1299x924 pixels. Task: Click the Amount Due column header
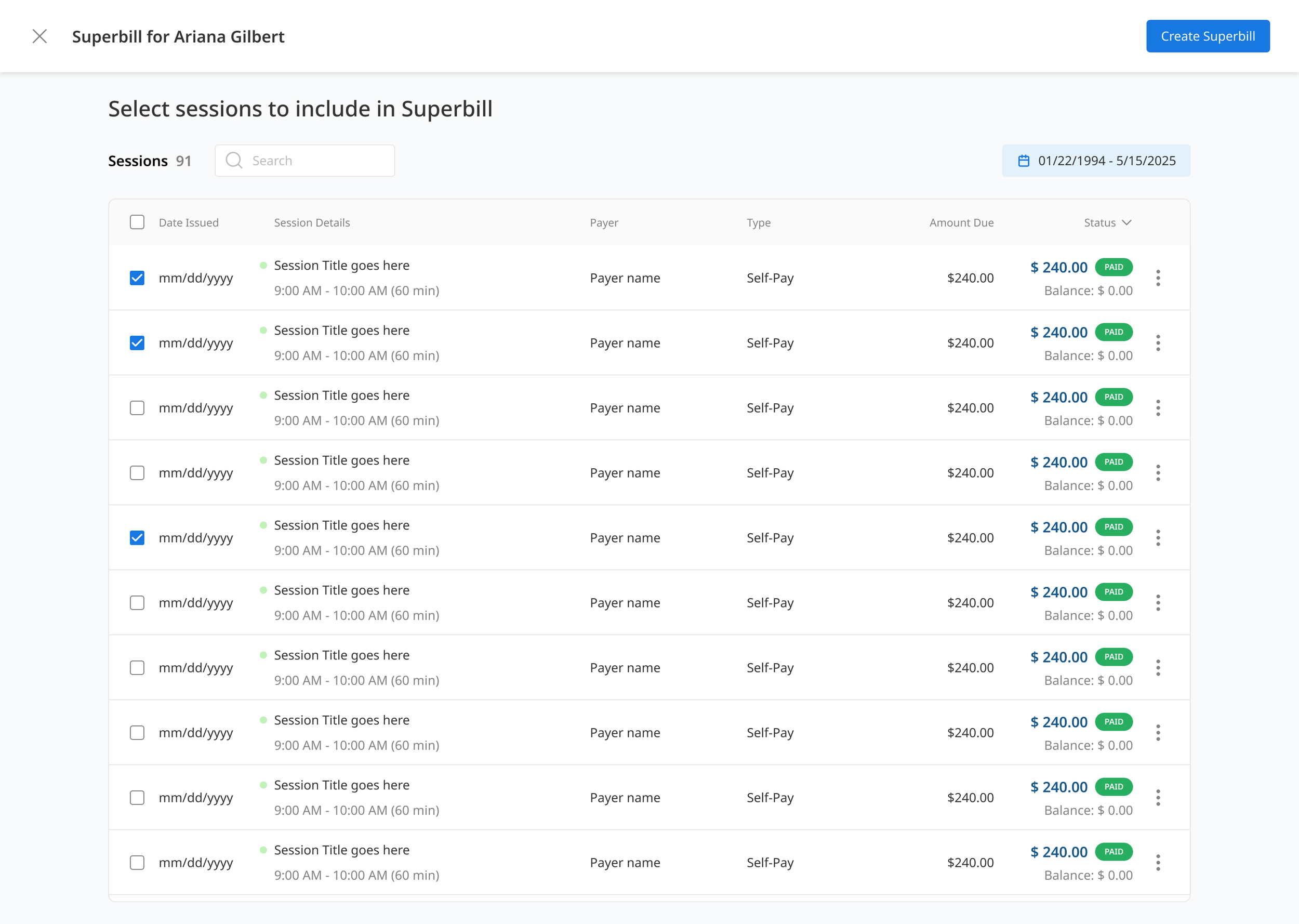pos(961,222)
